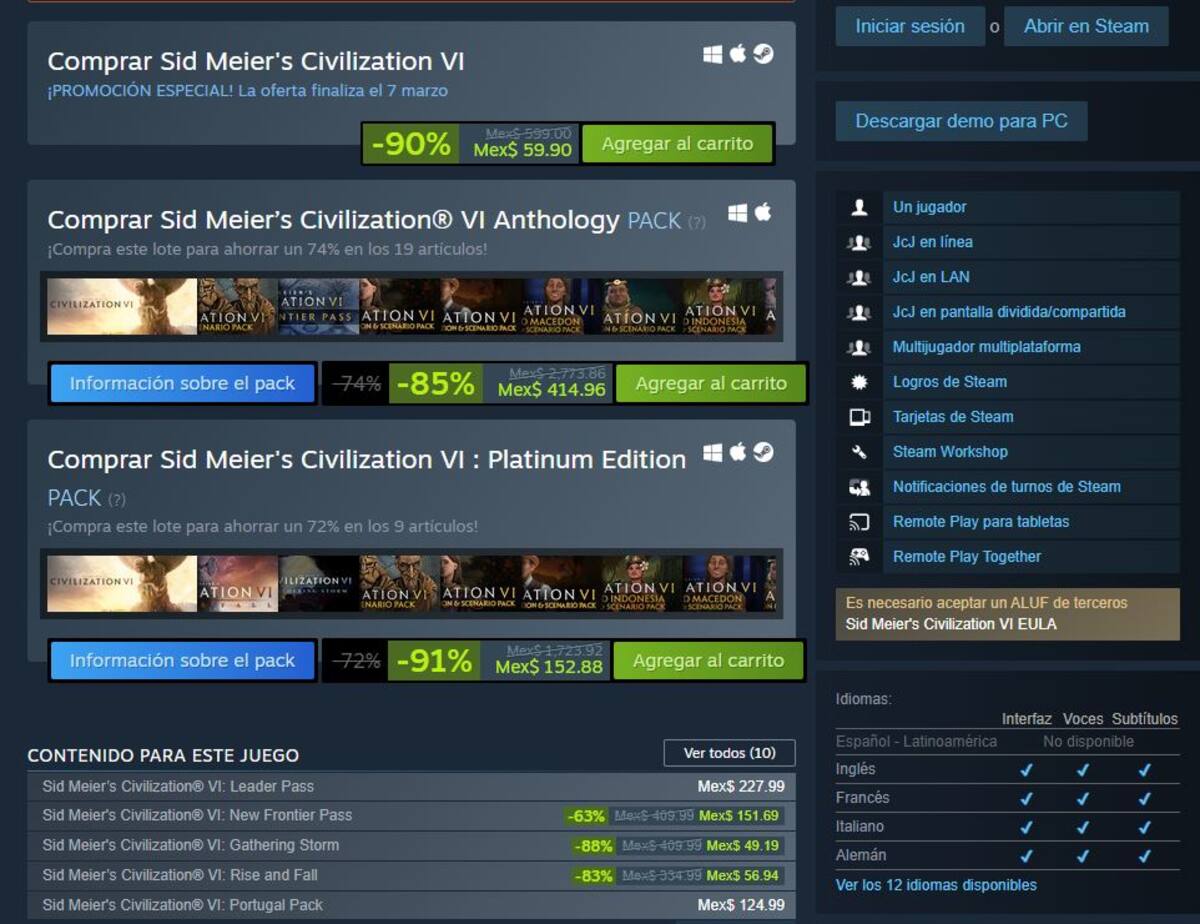This screenshot has height=924, width=1200.
Task: Expand Ver los 12 idiomas disponibles
Action: 936,885
